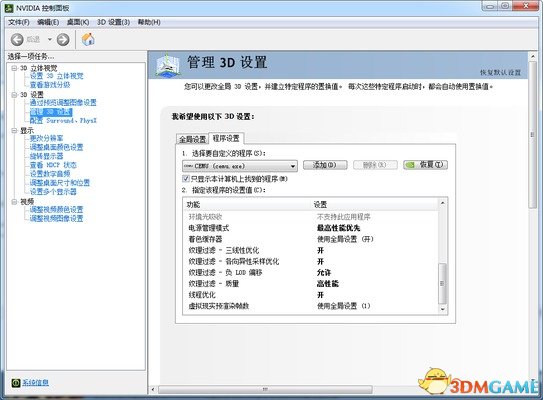The width and height of the screenshot is (543, 400).
Task: Collapse the 显示 tree node
Action: [14, 131]
